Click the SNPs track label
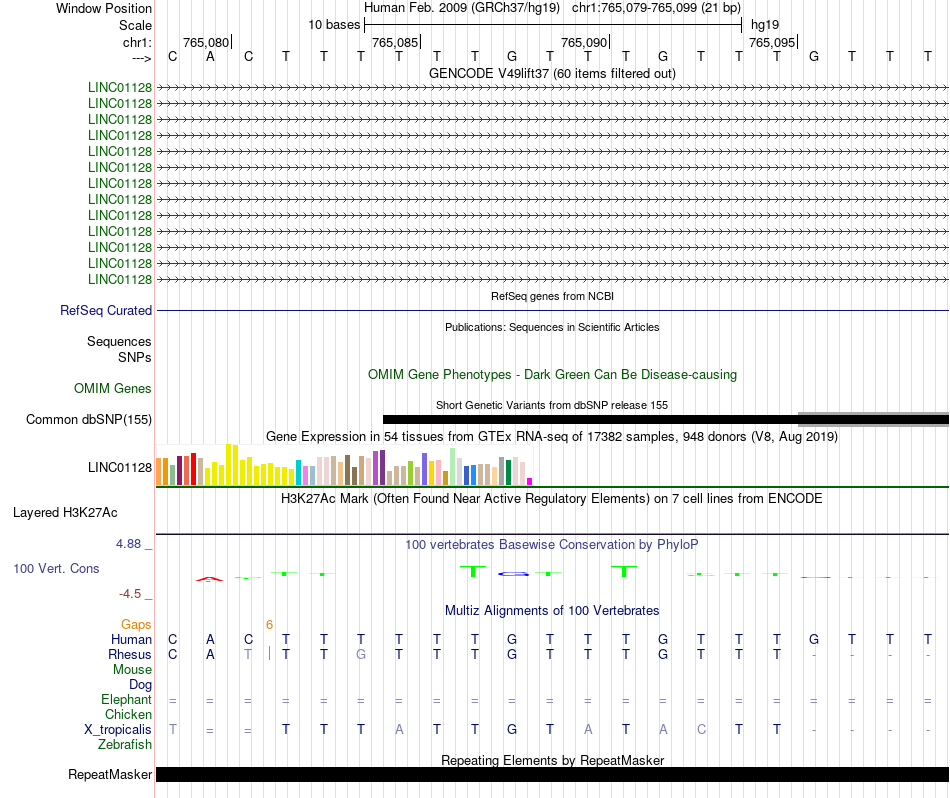 [x=135, y=357]
